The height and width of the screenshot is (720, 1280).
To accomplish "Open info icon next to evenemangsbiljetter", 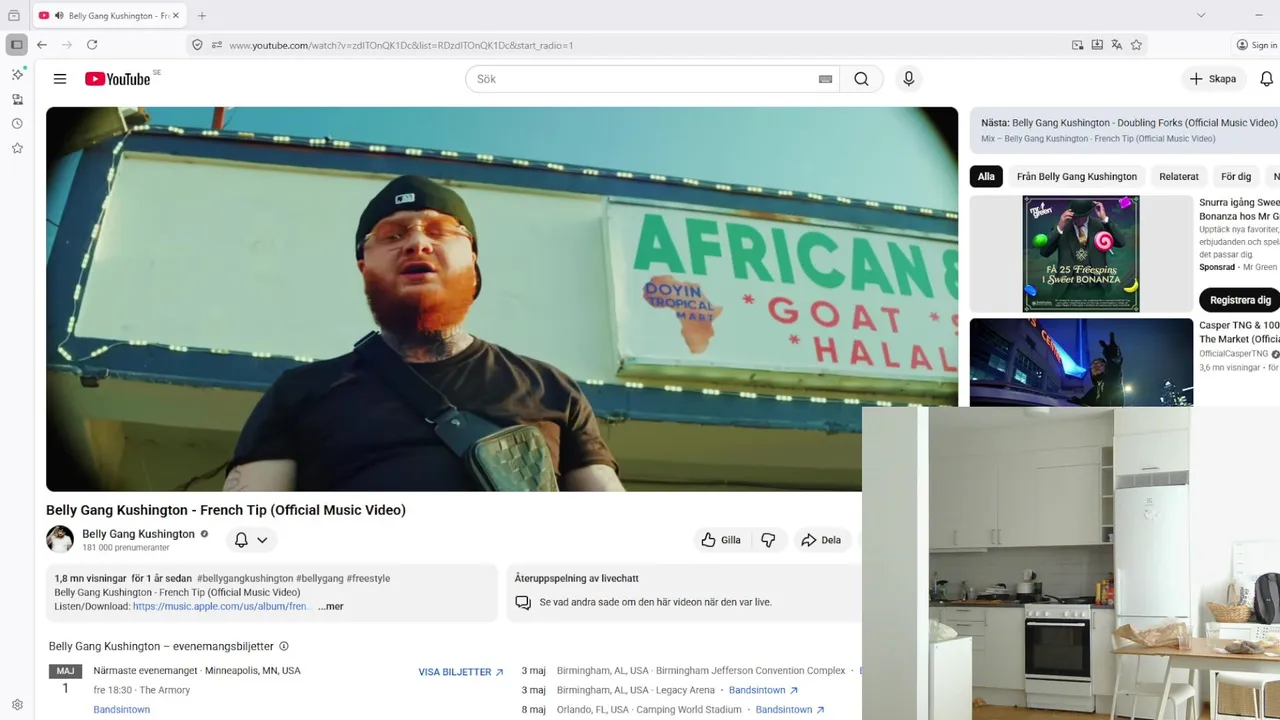I will [284, 646].
